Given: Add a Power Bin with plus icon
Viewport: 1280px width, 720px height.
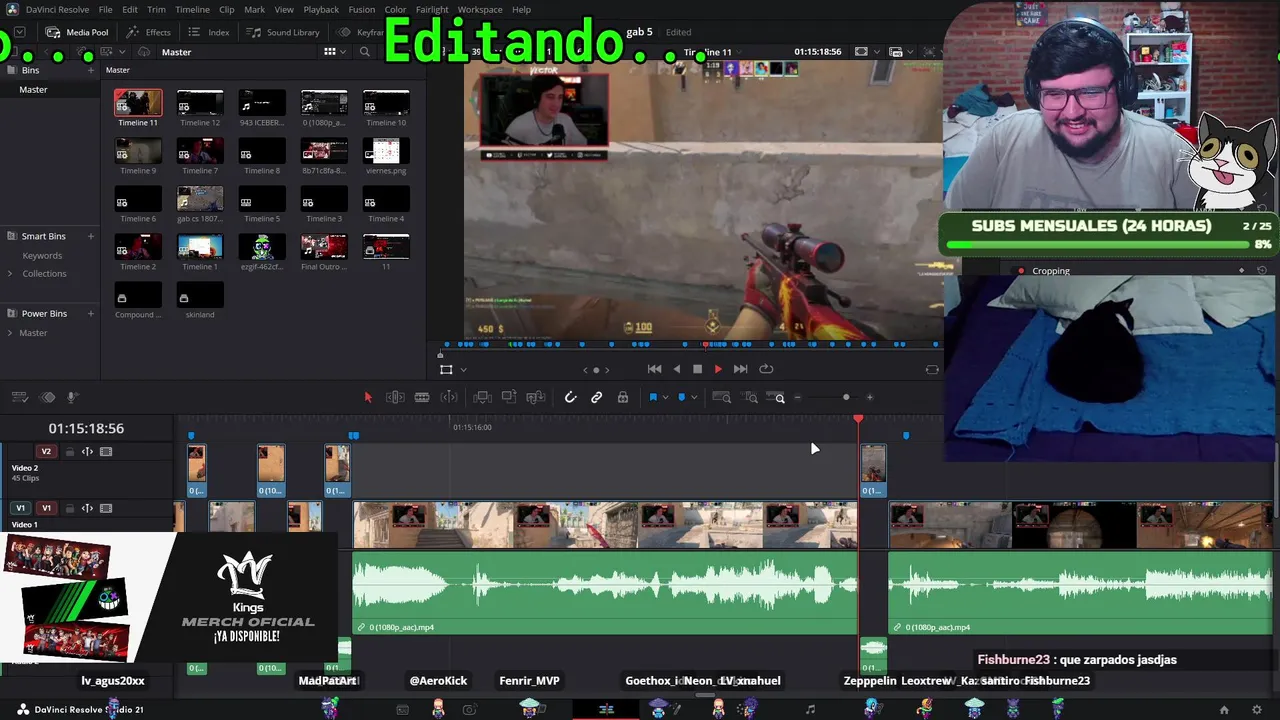Looking at the screenshot, I should (91, 313).
